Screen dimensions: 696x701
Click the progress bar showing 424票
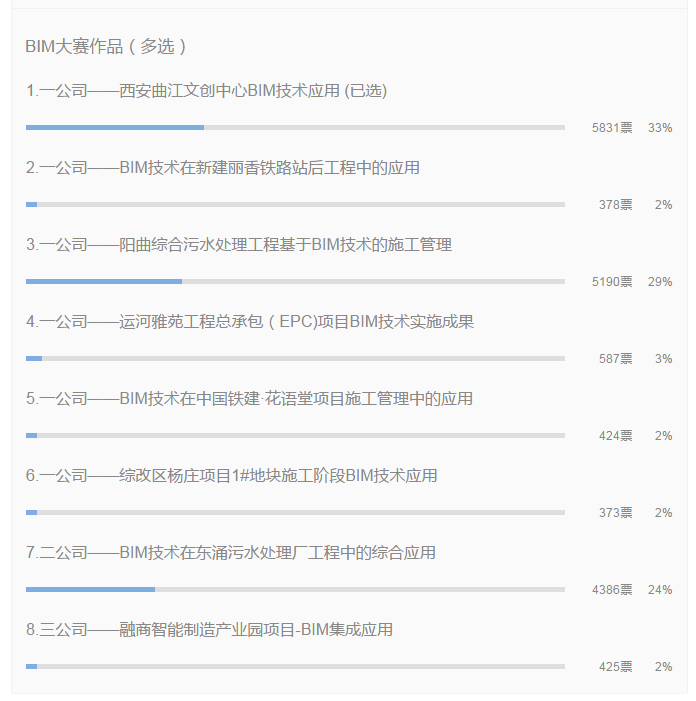coord(295,435)
